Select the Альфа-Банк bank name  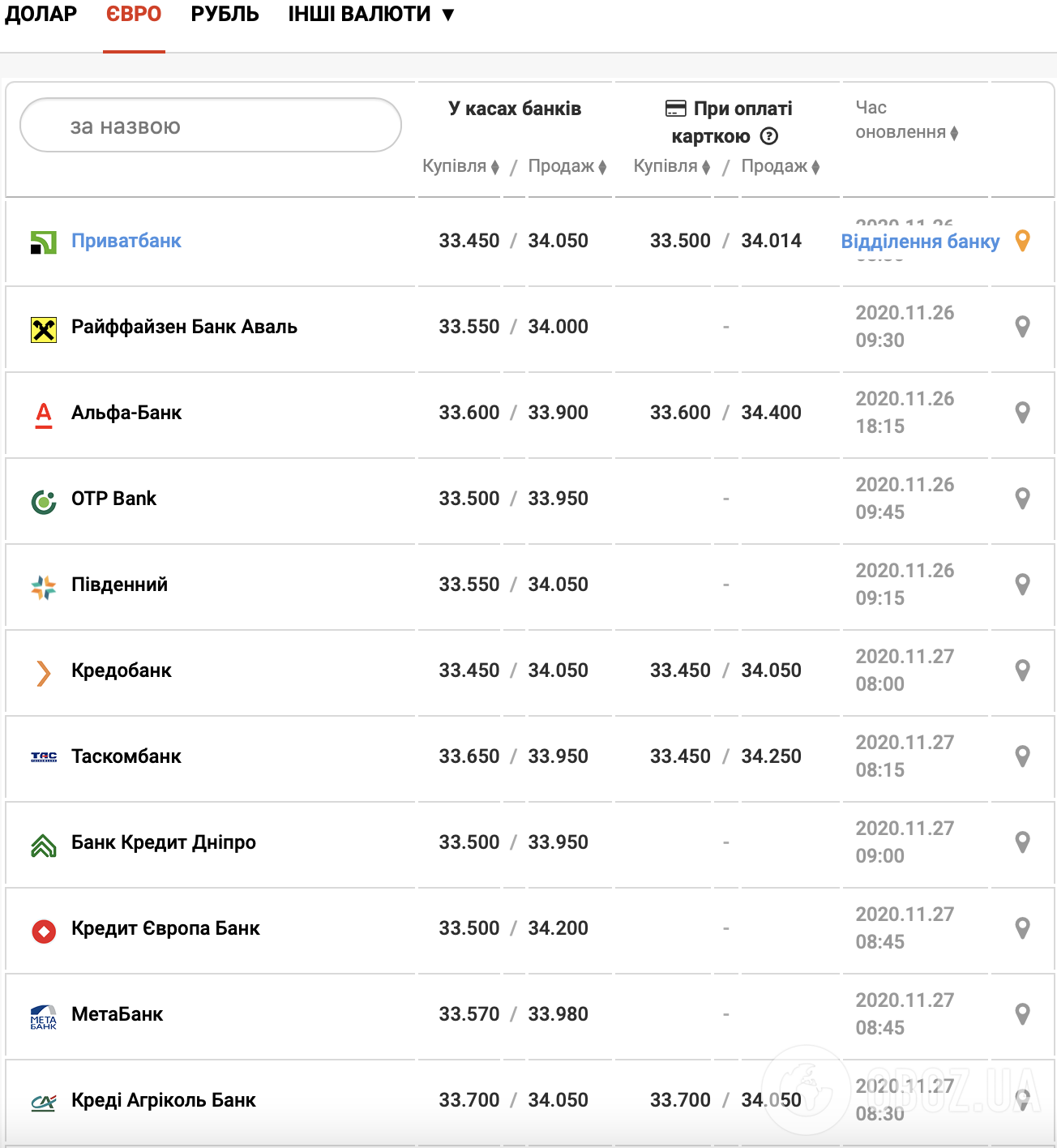126,413
